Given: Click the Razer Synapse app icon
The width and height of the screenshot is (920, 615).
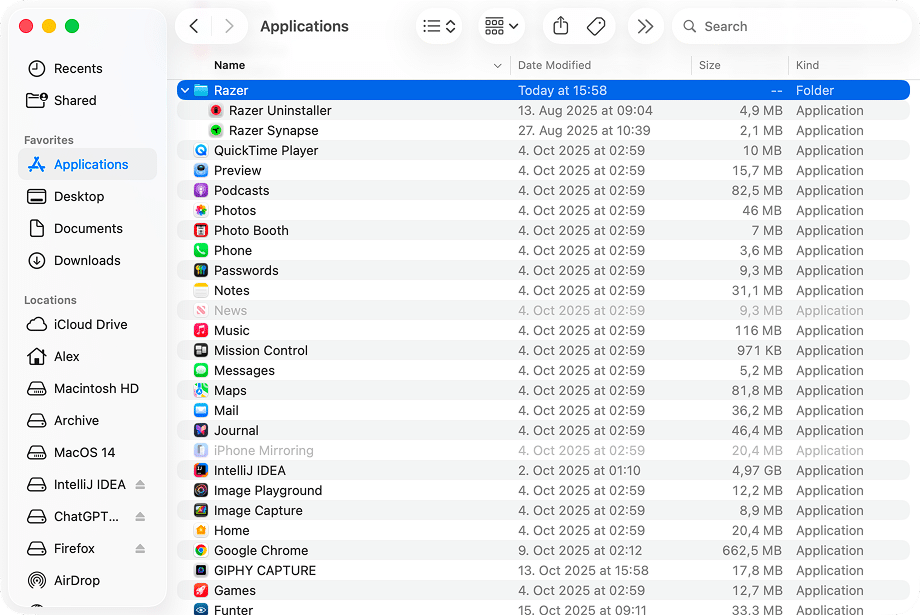Looking at the screenshot, I should (216, 131).
